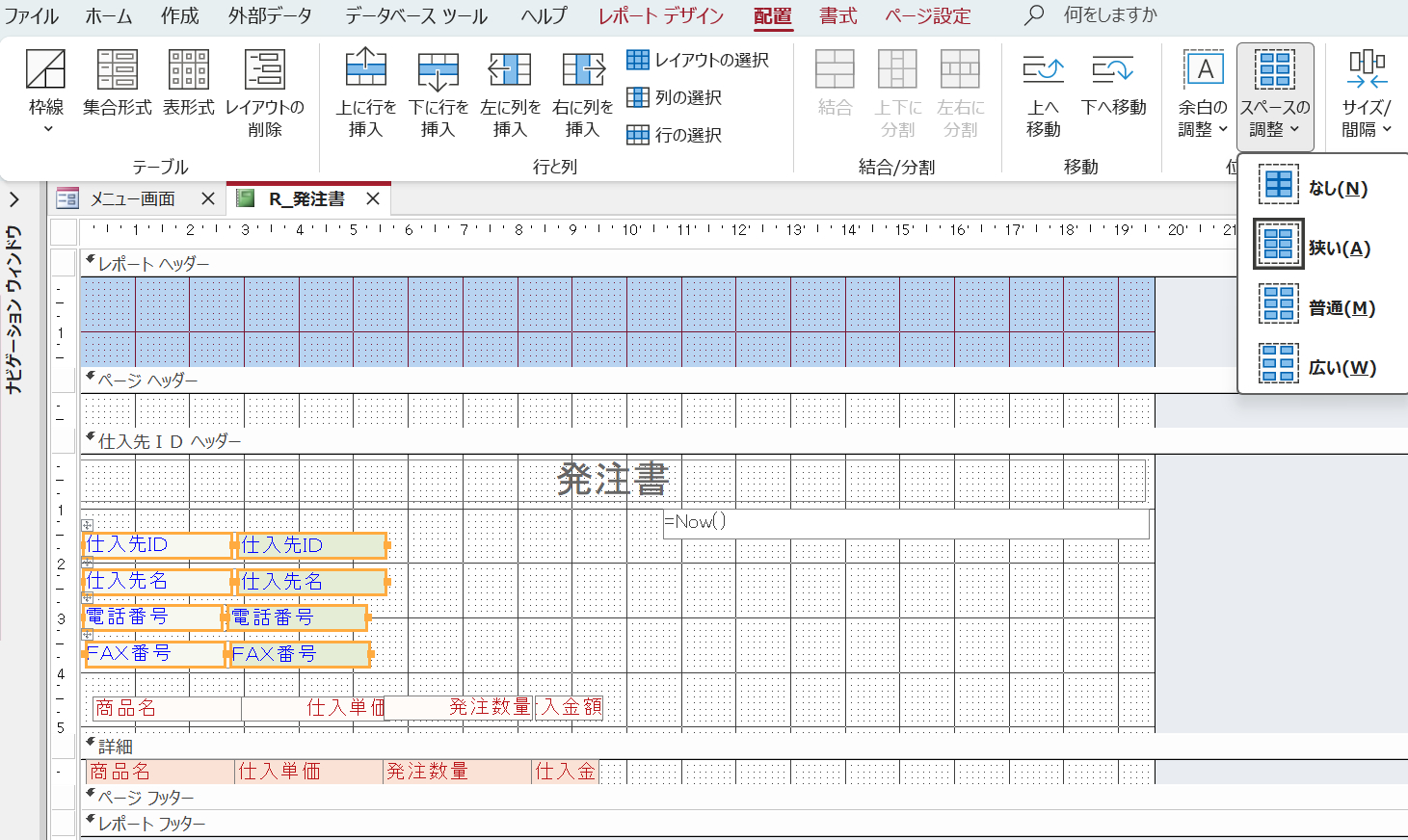Click 上下に分割 split vertically icon

897,92
